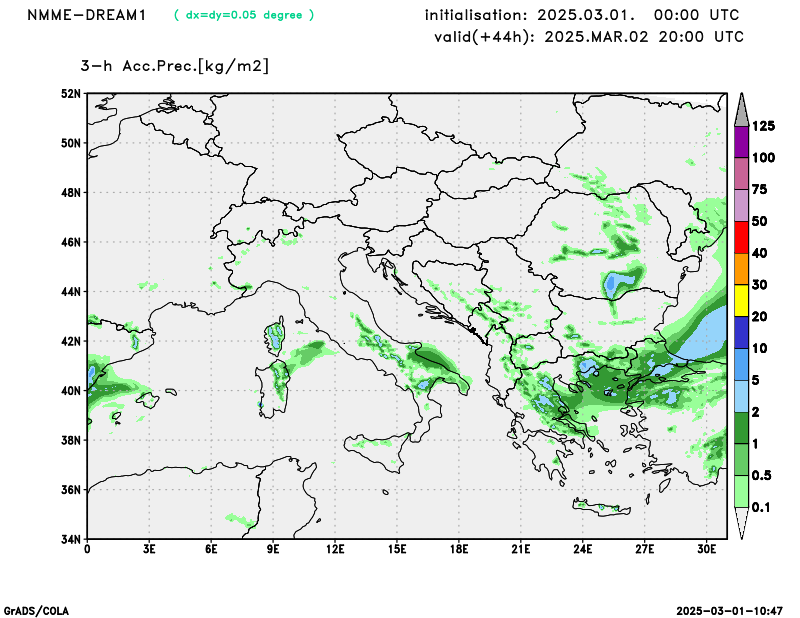Viewport: 800px width, 618px height.
Task: Click the 21E longitude label
Action: click(520, 550)
